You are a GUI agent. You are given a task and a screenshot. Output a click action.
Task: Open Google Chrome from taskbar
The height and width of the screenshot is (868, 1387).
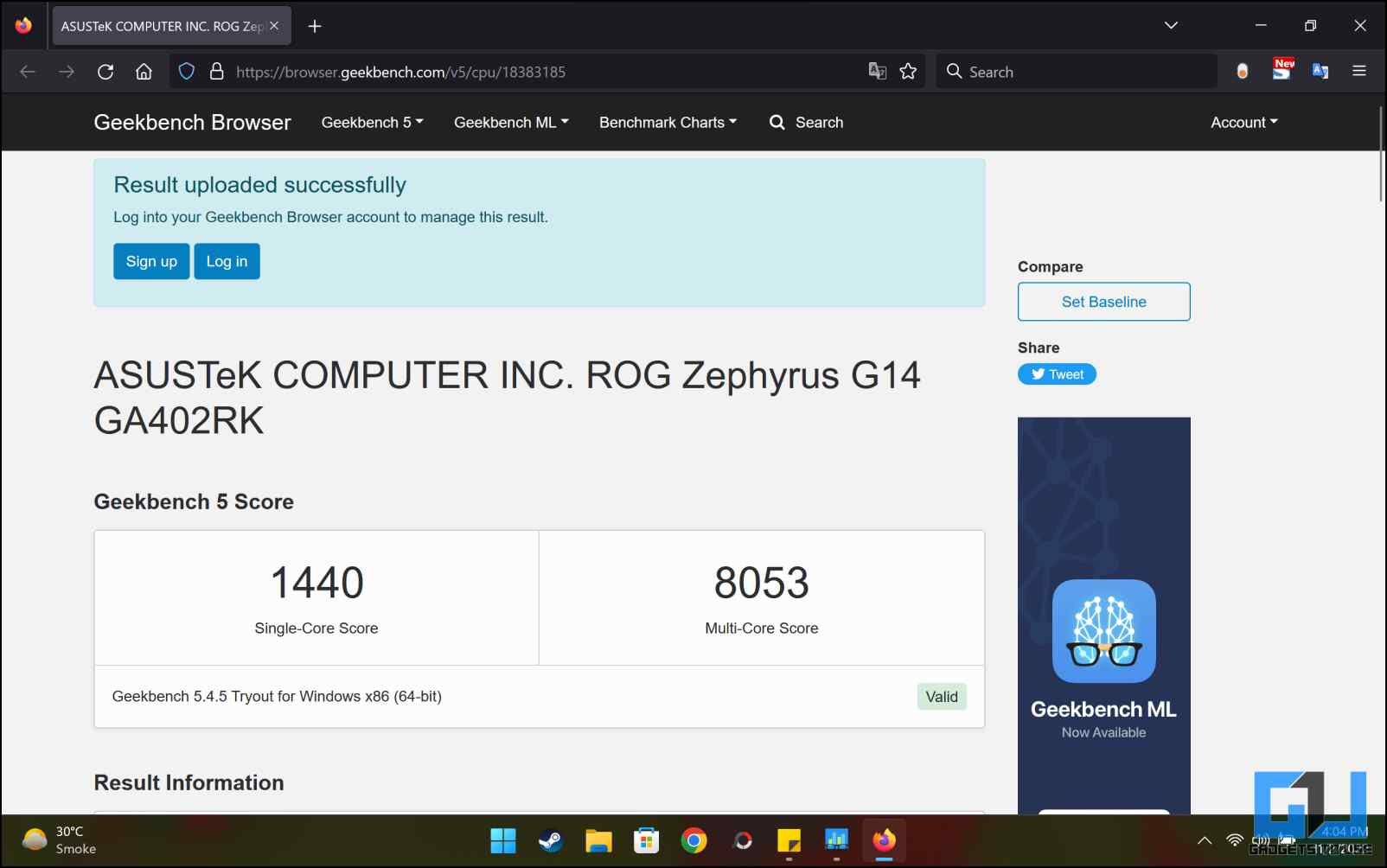coord(693,840)
